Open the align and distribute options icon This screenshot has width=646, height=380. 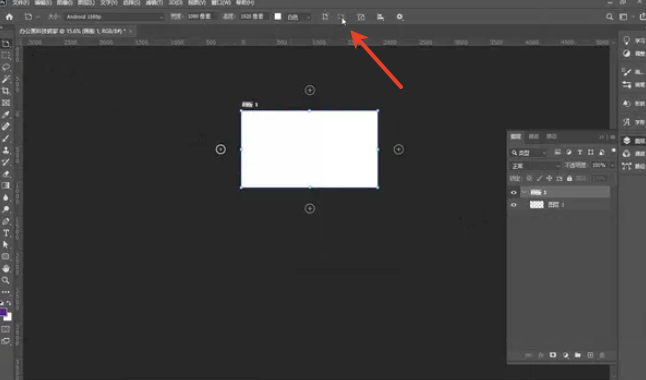coord(380,17)
